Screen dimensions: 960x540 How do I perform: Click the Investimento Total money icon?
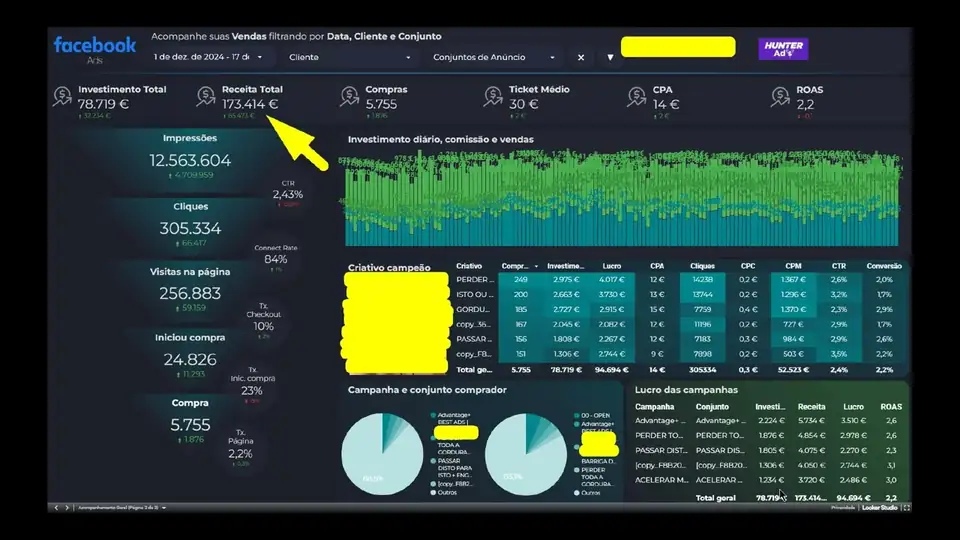(62, 97)
